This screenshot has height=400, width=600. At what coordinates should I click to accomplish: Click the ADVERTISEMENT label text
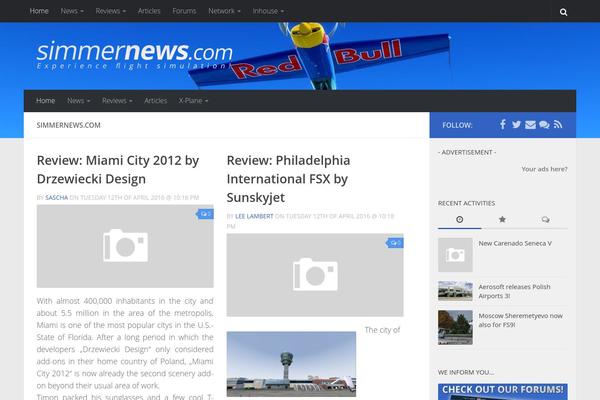point(467,152)
